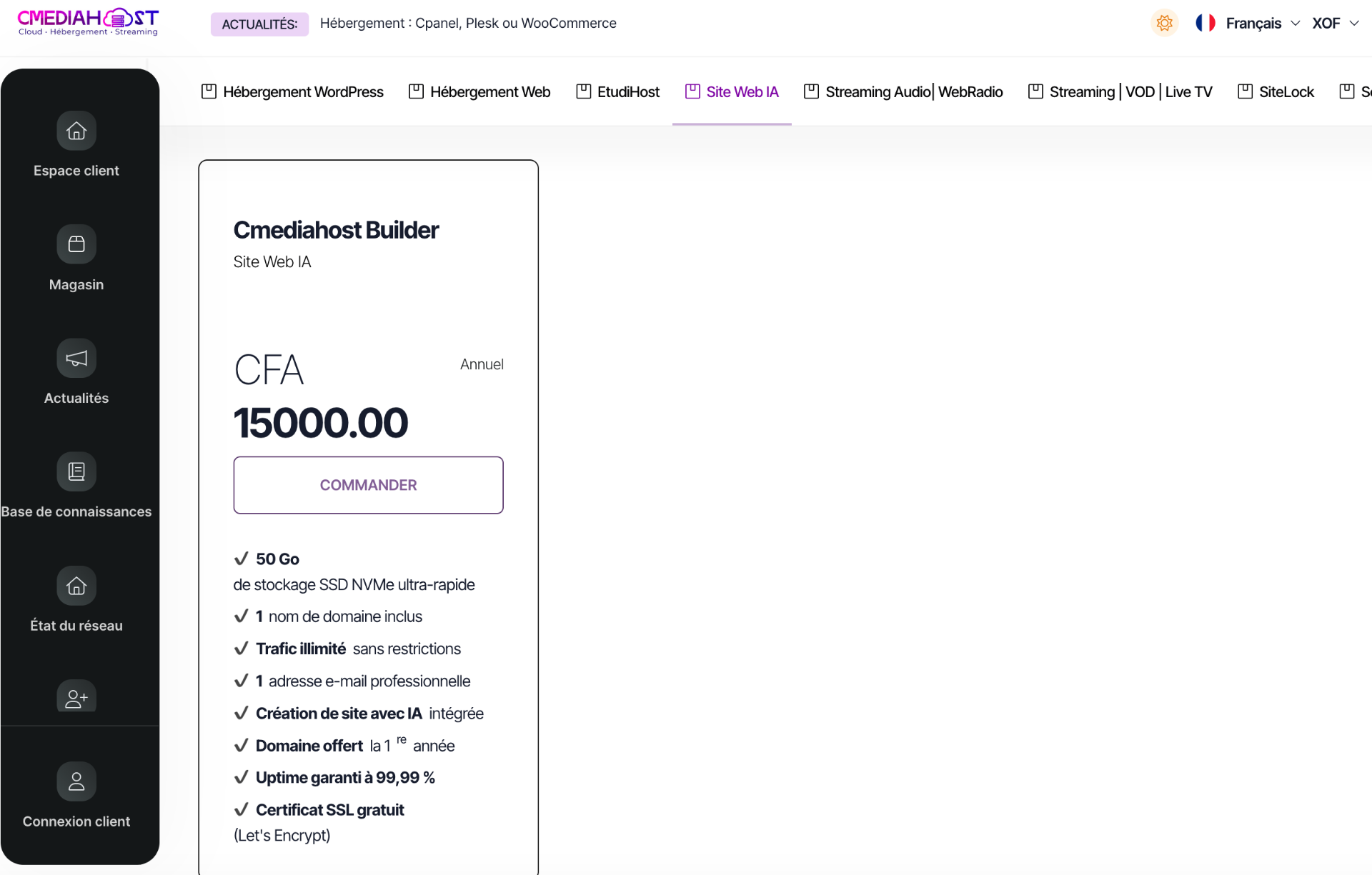Open the Magasin store icon
The width and height of the screenshot is (1372, 875).
pyautogui.click(x=76, y=244)
